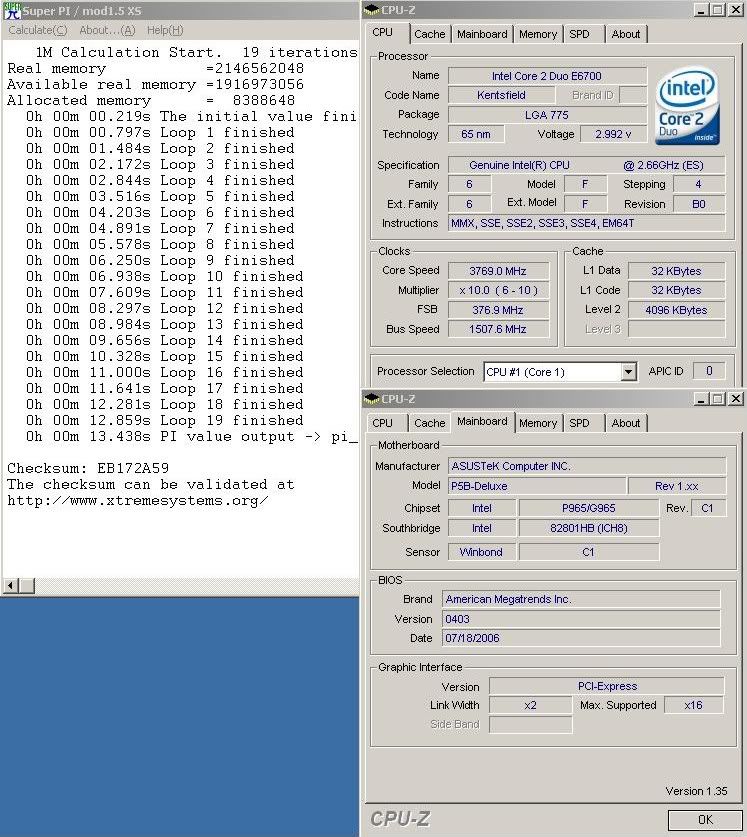747x837 pixels.
Task: Switch to SPD tab in upper CPU-Z window
Action: 579,34
